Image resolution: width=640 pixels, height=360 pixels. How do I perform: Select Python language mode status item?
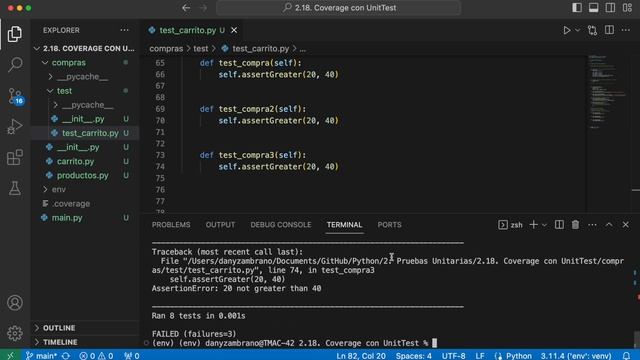click(518, 356)
